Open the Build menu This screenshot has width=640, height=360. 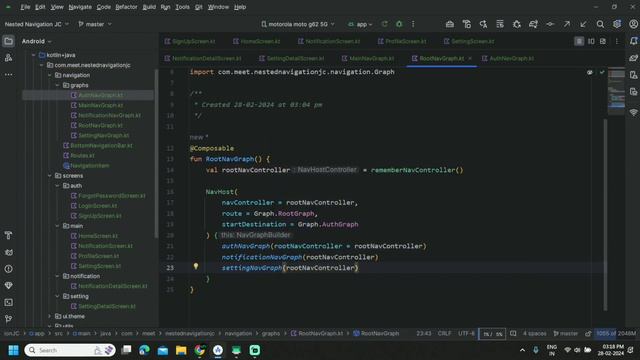(x=149, y=7)
